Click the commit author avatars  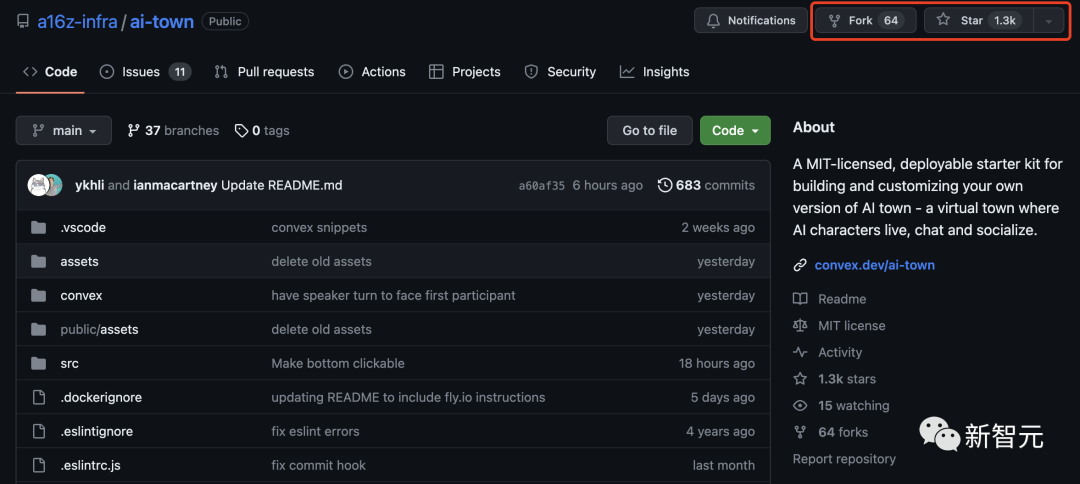pyautogui.click(x=45, y=185)
